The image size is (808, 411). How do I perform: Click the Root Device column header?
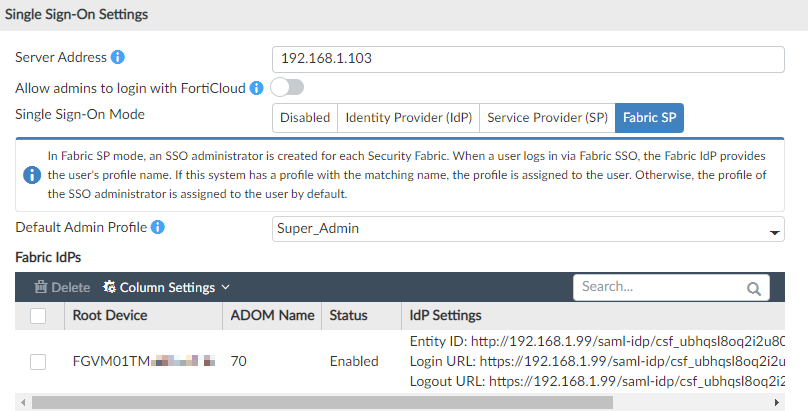110,316
